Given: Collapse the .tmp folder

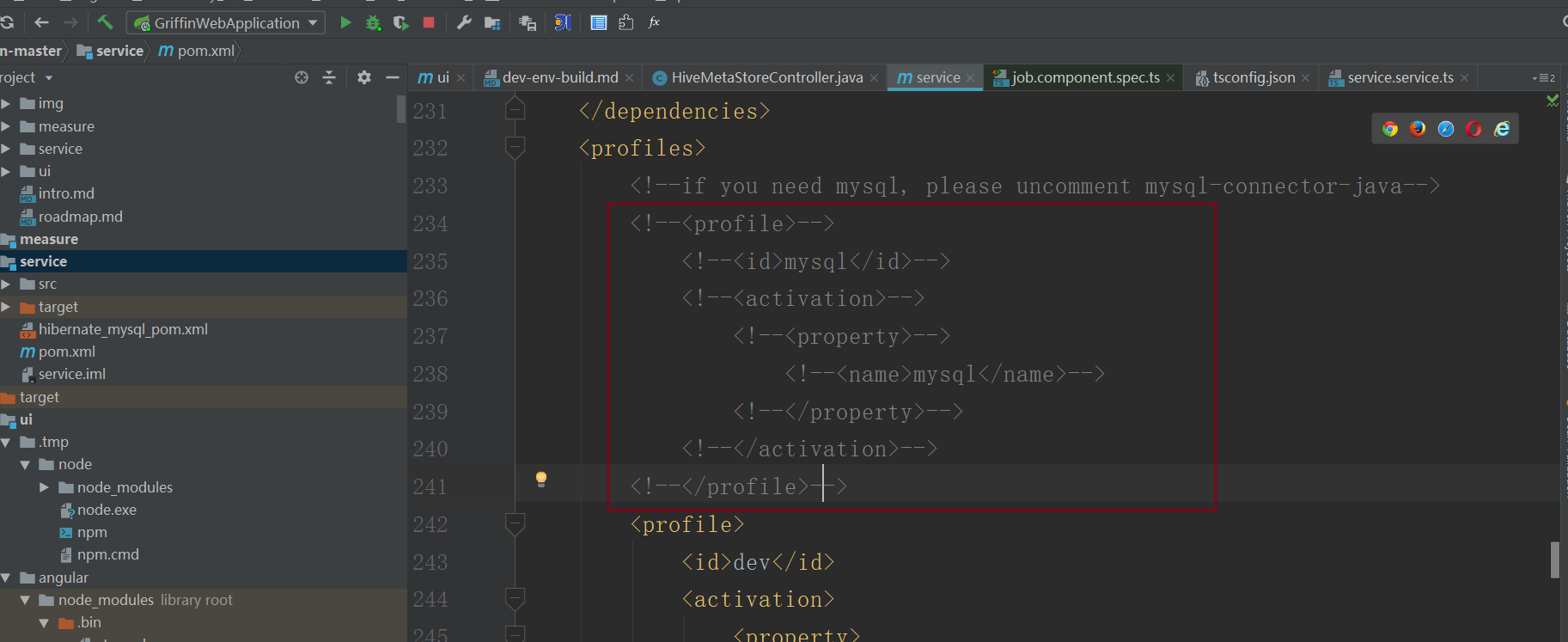Looking at the screenshot, I should pos(6,443).
